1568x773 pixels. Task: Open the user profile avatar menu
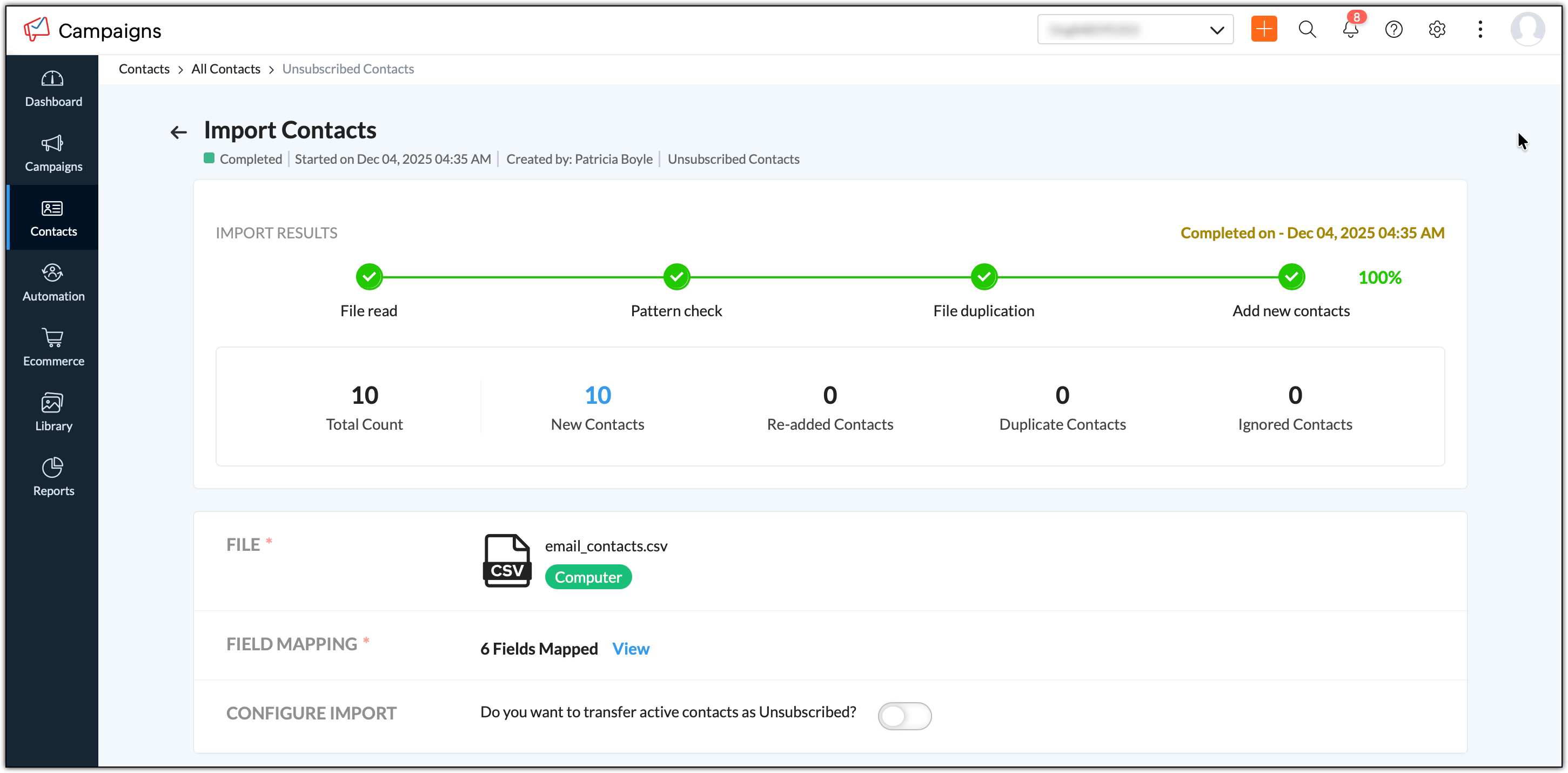pos(1526,29)
